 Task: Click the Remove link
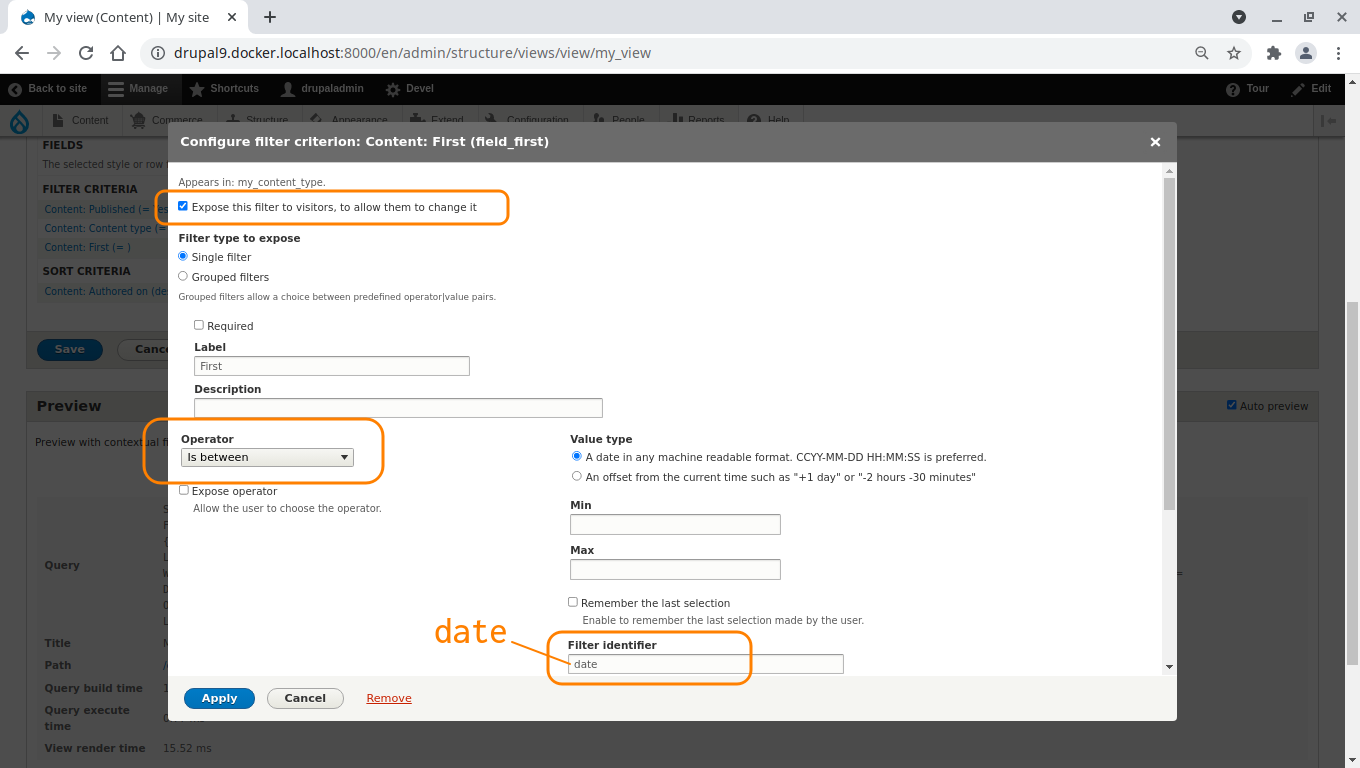coord(389,698)
